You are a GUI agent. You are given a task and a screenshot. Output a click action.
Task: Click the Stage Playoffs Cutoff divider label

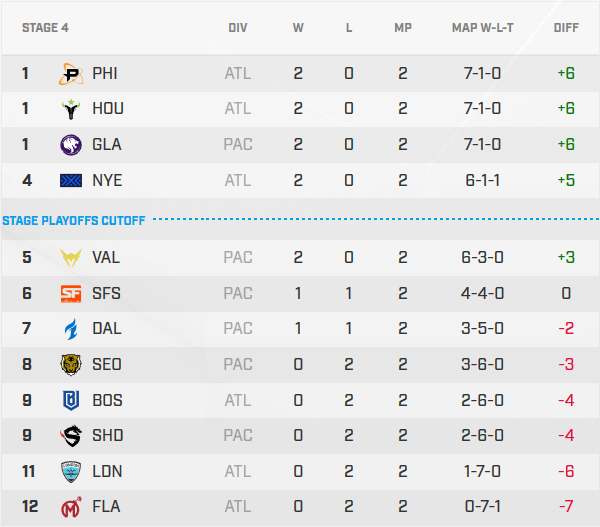tap(74, 220)
